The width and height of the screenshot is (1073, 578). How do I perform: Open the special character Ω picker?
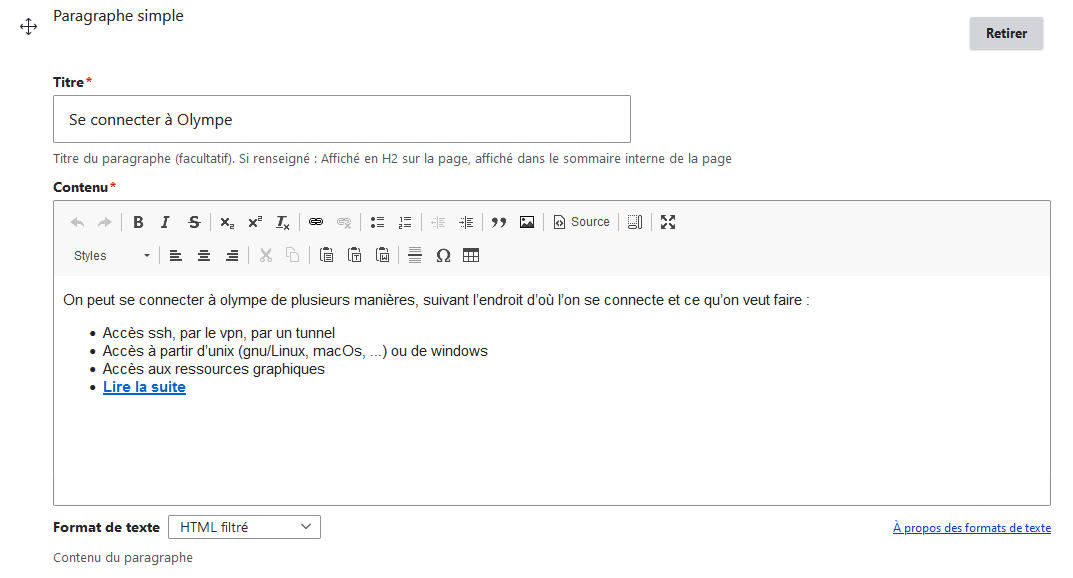443,255
